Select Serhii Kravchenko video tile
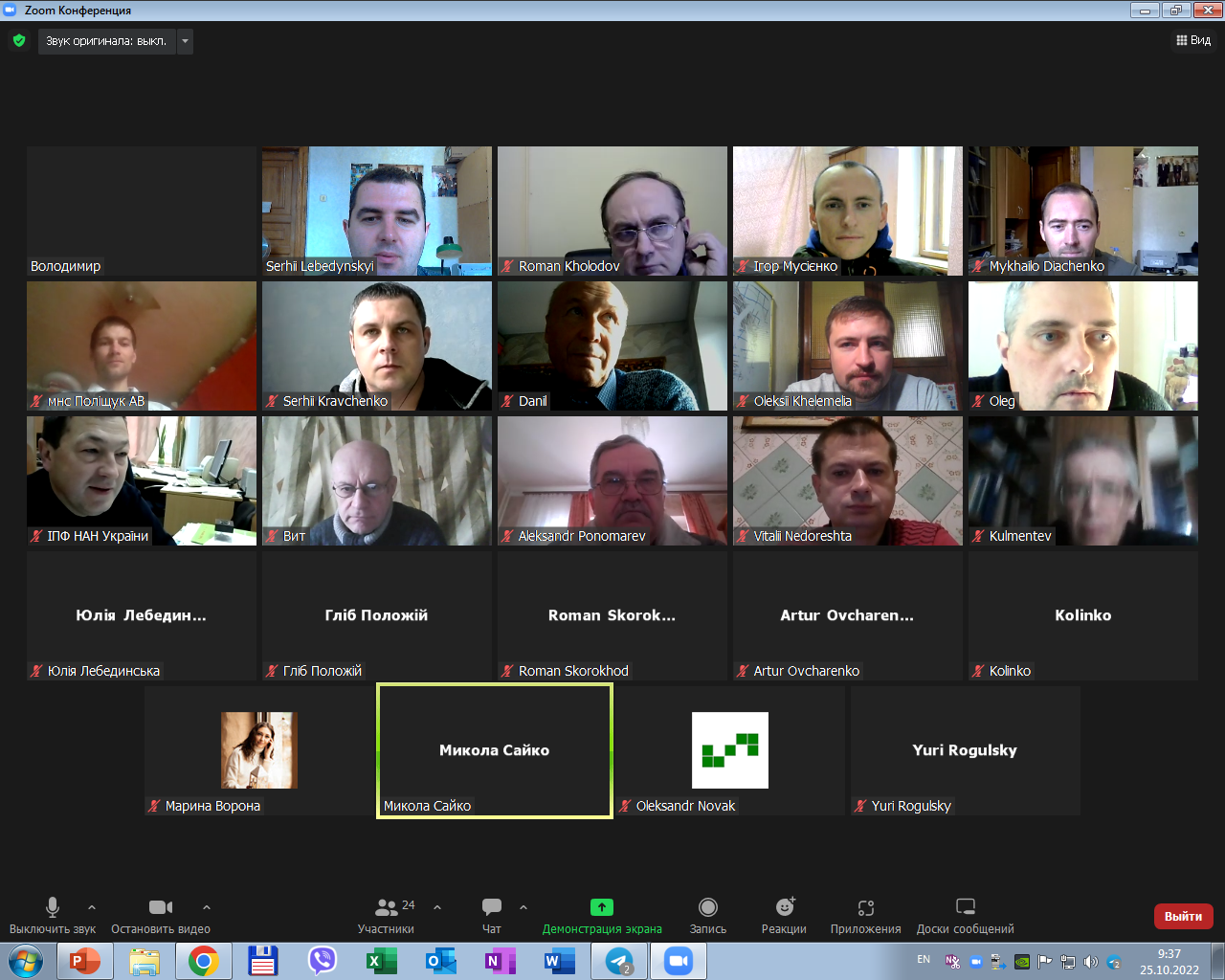This screenshot has width=1225, height=980. coord(377,345)
